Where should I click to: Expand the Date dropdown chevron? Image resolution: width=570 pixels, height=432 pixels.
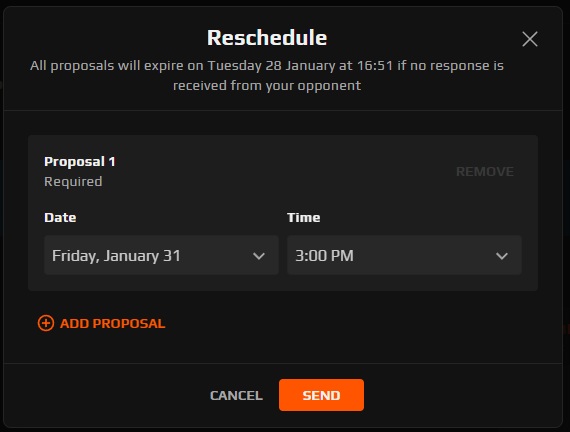[259, 256]
